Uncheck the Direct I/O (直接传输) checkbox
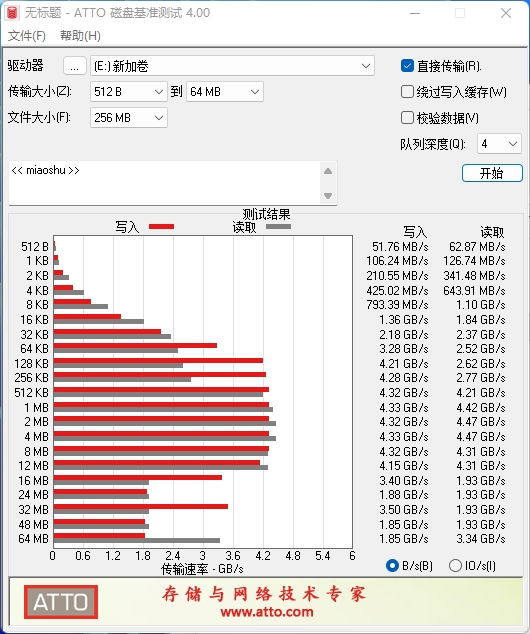Viewport: 530px width, 634px height. tap(407, 66)
